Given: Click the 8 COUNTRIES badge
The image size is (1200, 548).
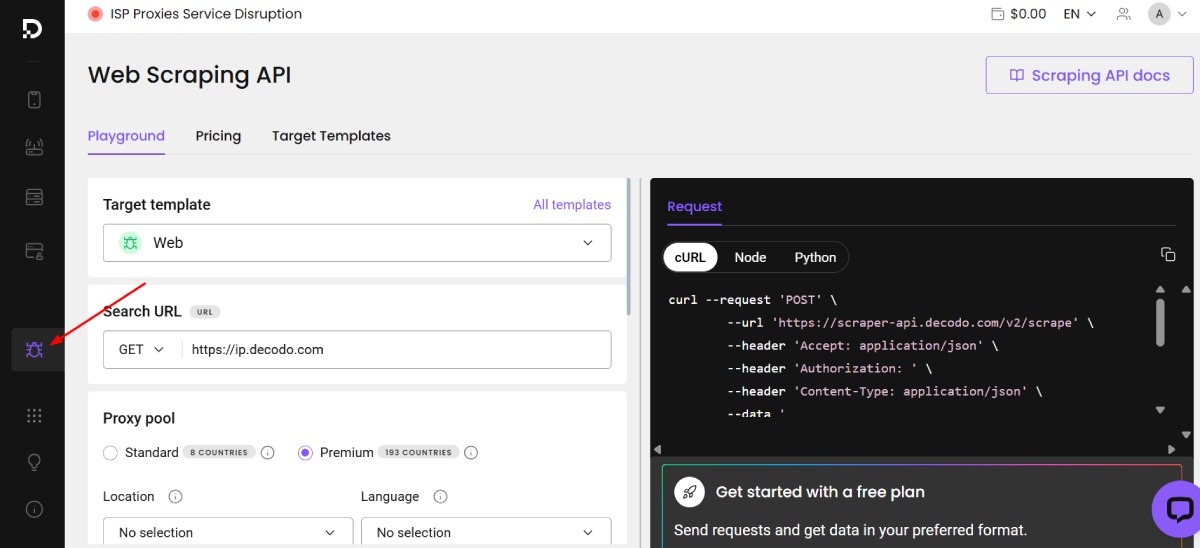Looking at the screenshot, I should 219,452.
